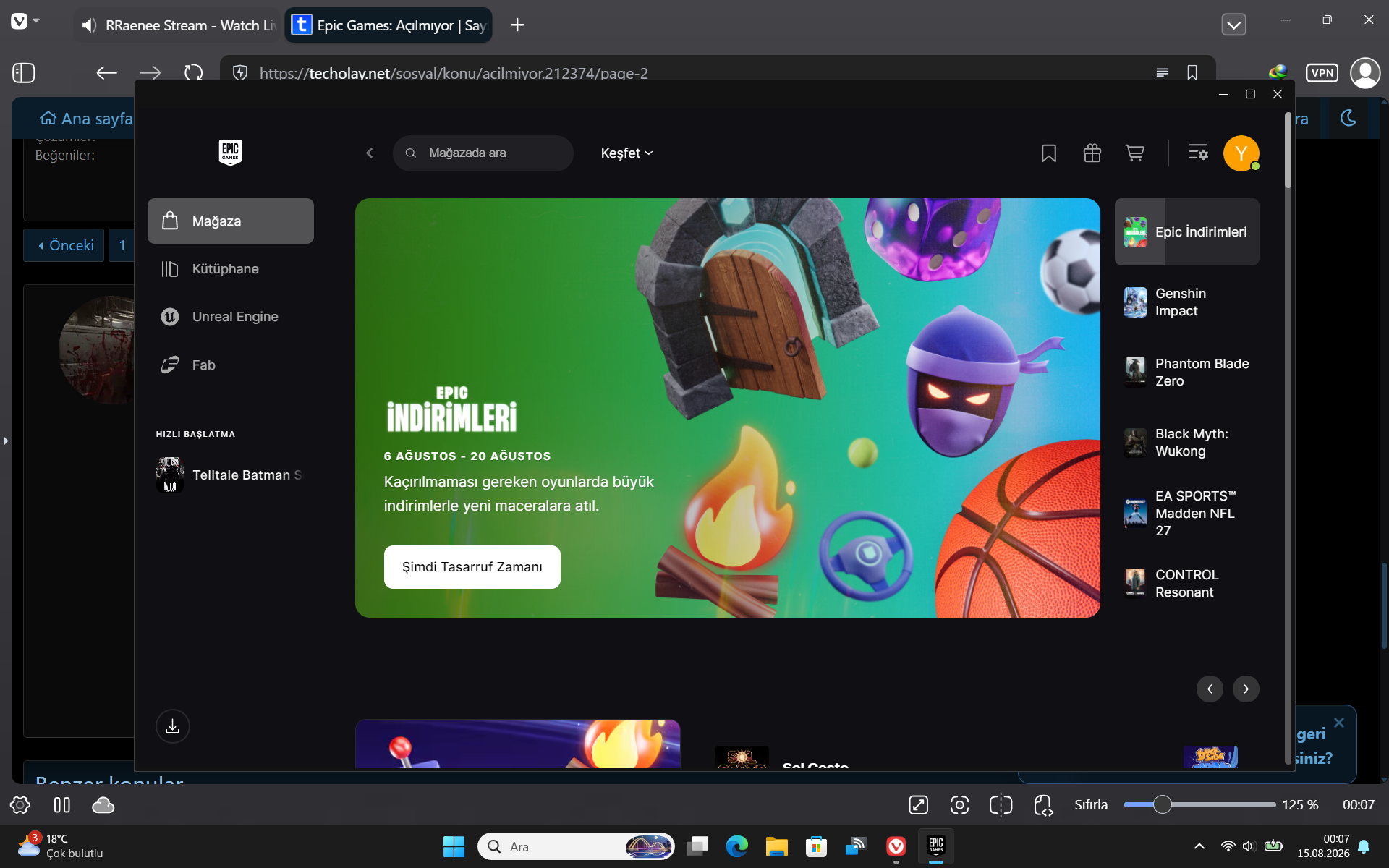Reload the page in Vivaldi
This screenshot has height=868, width=1389.
(x=193, y=72)
